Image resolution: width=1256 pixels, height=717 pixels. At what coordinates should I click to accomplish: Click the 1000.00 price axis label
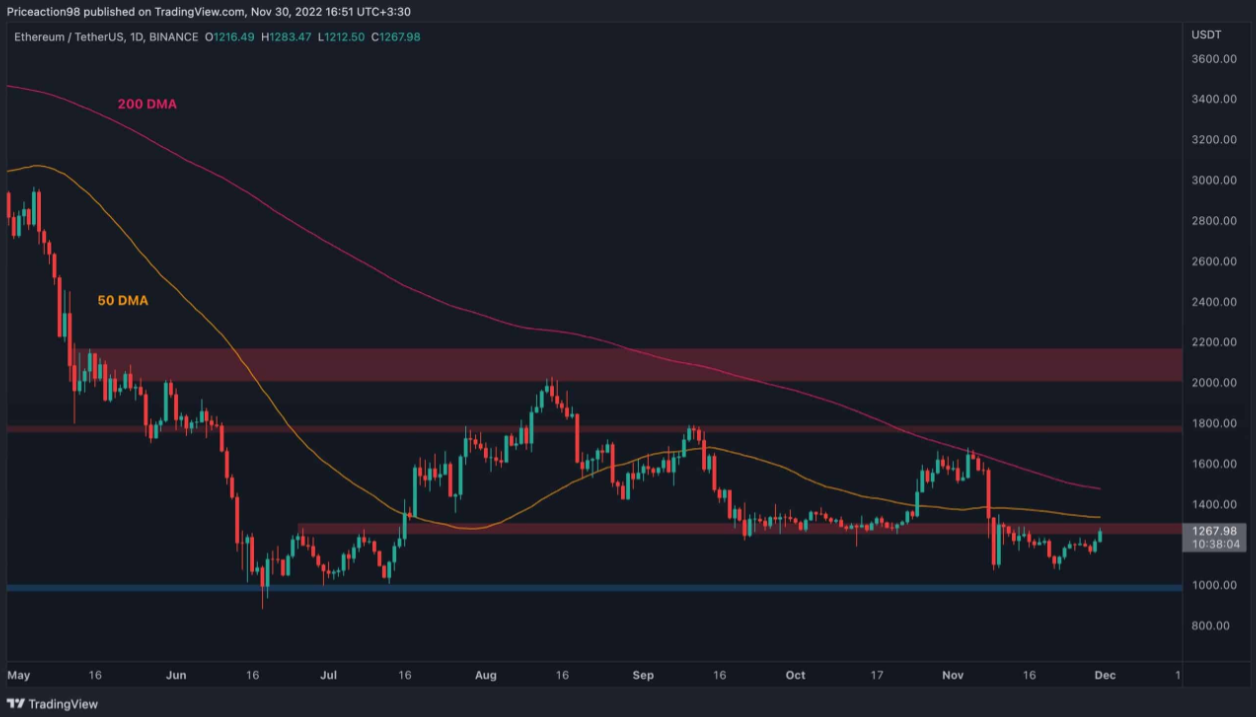click(x=1213, y=585)
